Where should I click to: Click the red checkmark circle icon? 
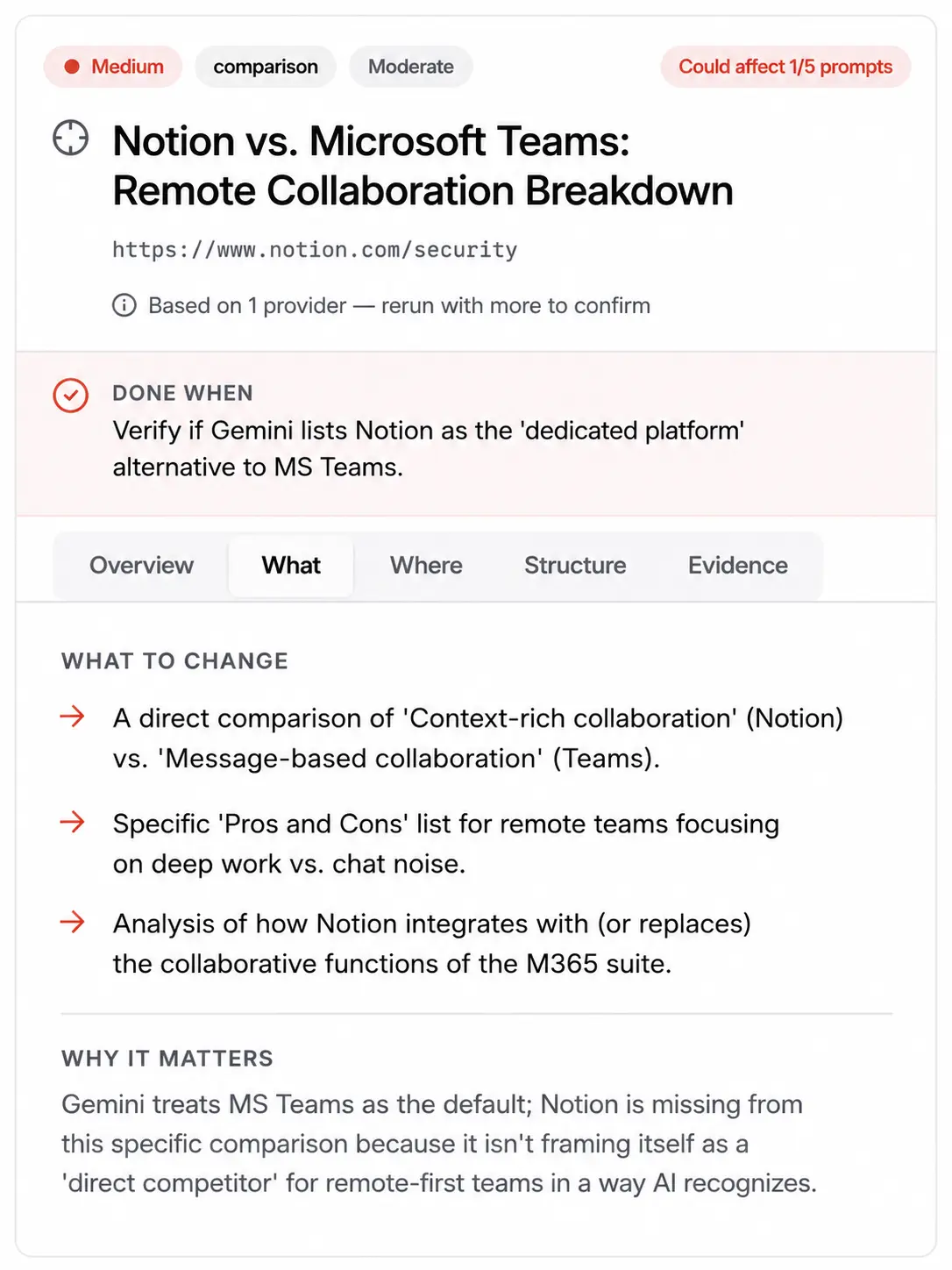click(x=71, y=396)
